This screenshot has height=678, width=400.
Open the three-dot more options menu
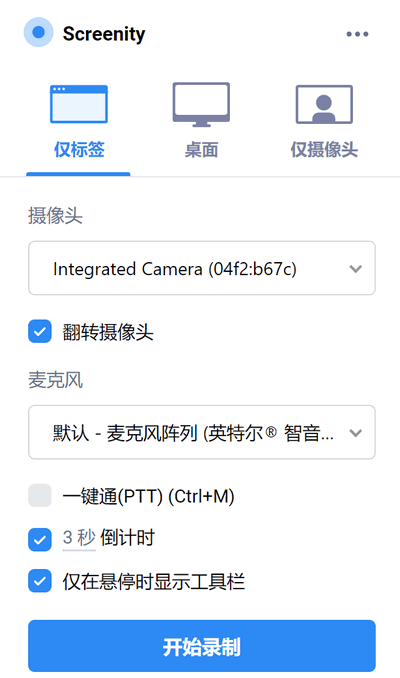pyautogui.click(x=357, y=34)
